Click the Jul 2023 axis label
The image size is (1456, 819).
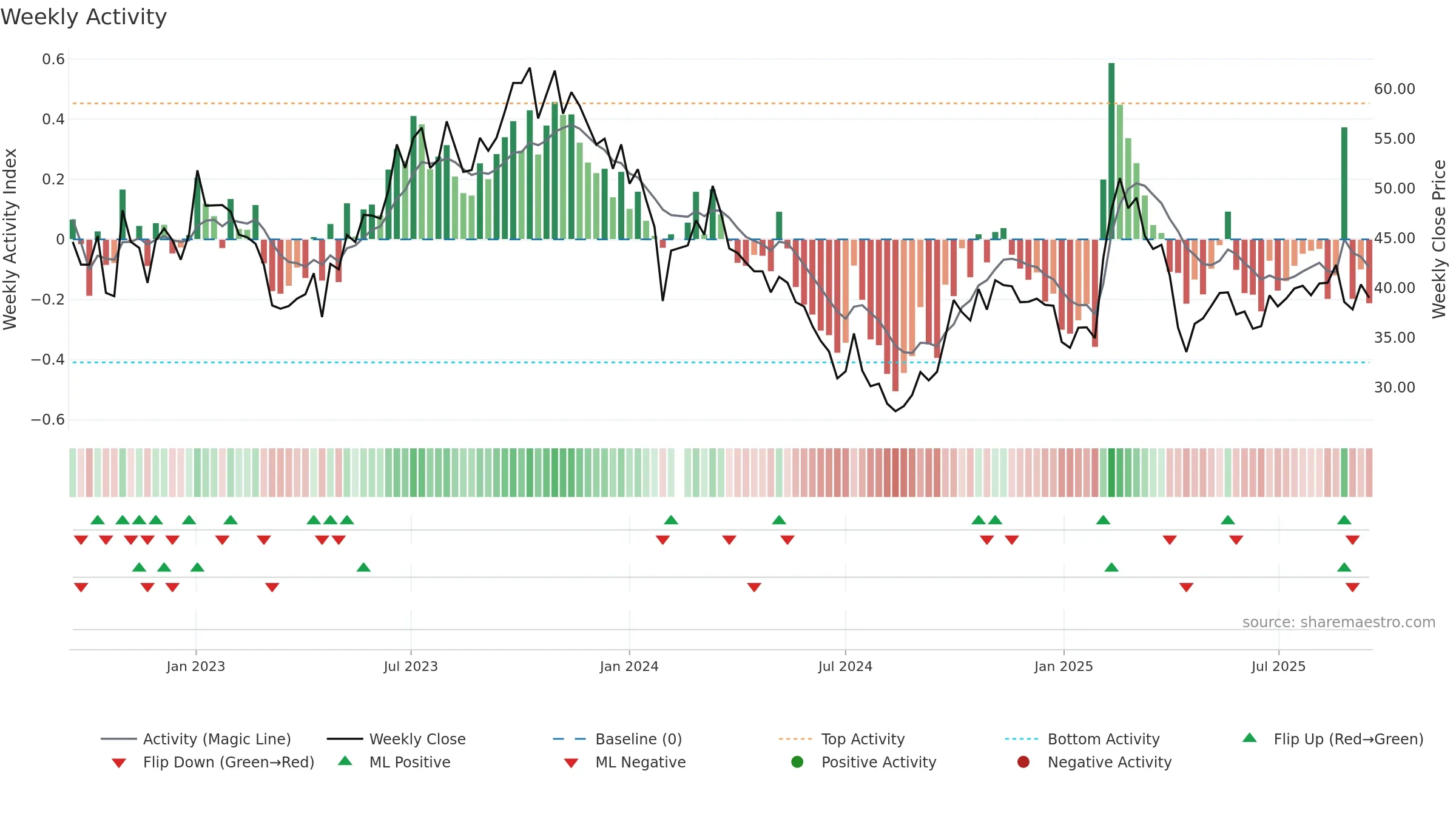(x=411, y=666)
